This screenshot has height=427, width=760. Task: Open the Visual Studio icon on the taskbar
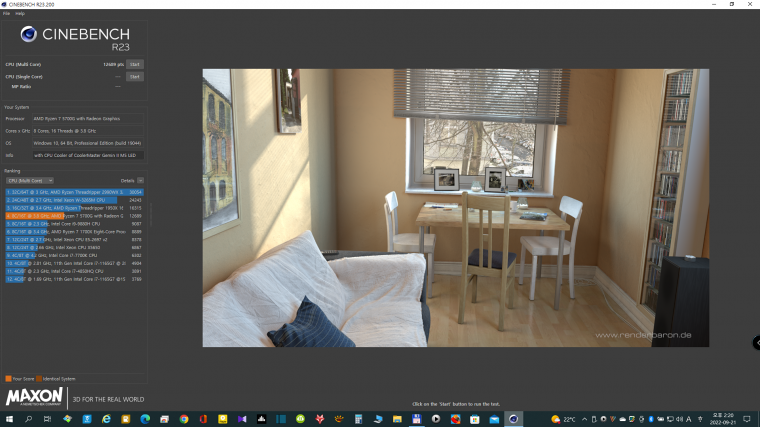(242, 419)
